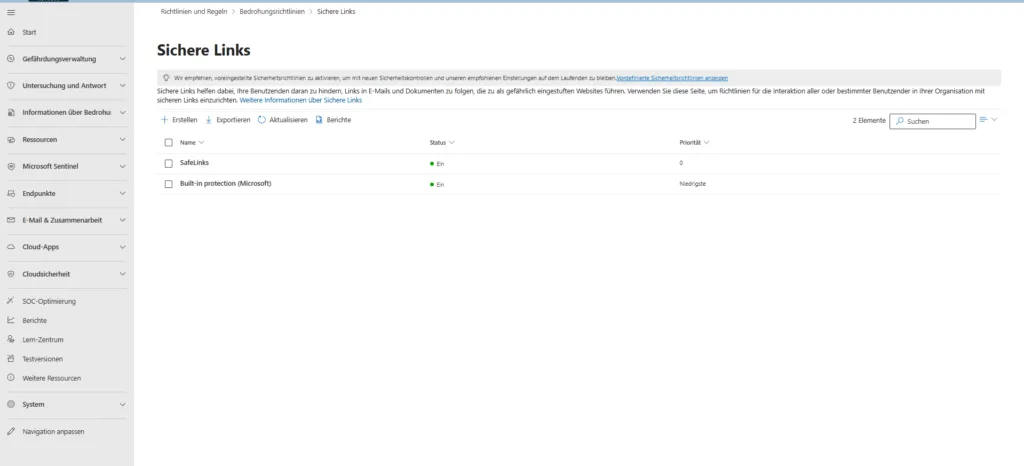Expand the Cloud-Apps chevron
The image size is (1024, 466).
coord(123,247)
